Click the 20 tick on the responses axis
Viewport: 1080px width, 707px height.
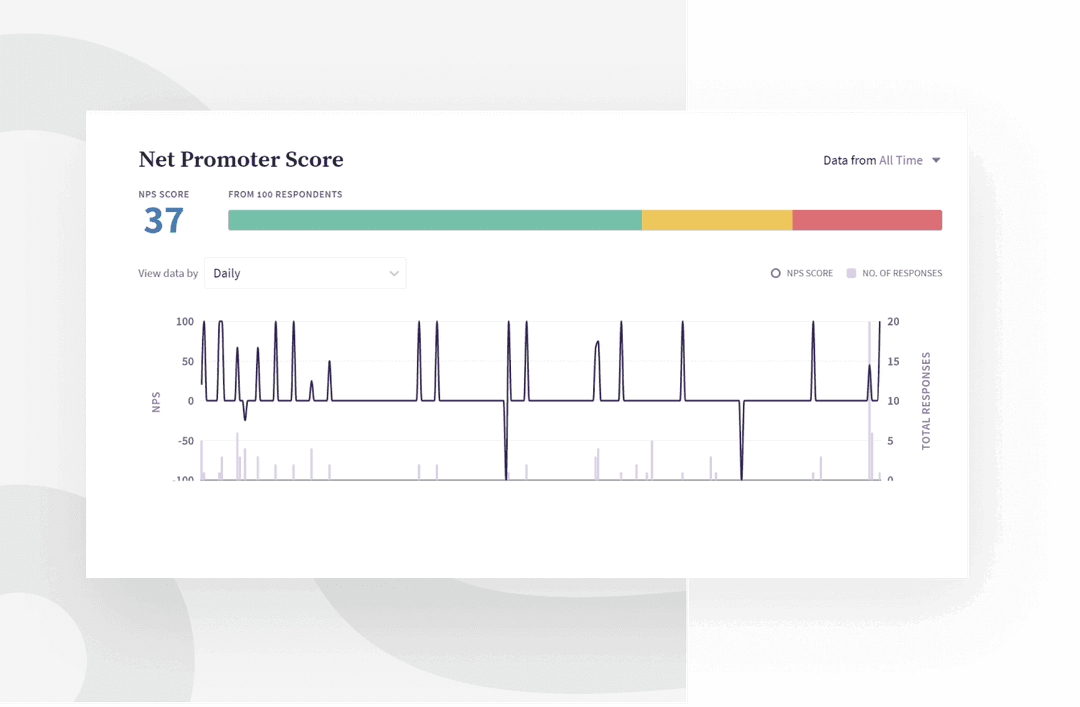coord(893,322)
